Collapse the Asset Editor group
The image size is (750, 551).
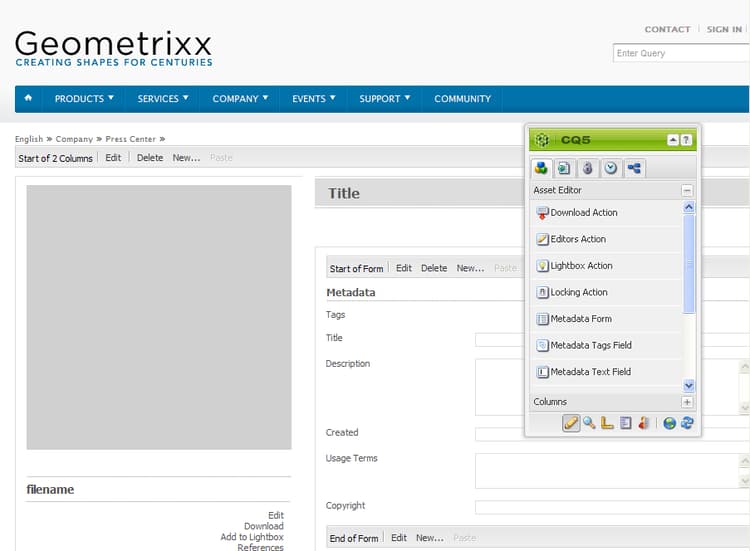(687, 190)
